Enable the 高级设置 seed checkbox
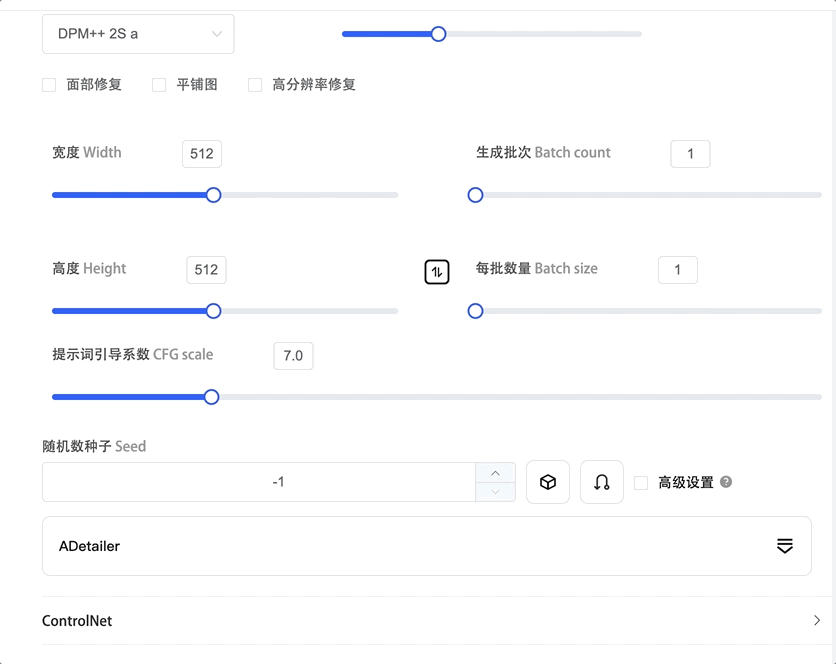This screenshot has height=664, width=836. pos(641,483)
